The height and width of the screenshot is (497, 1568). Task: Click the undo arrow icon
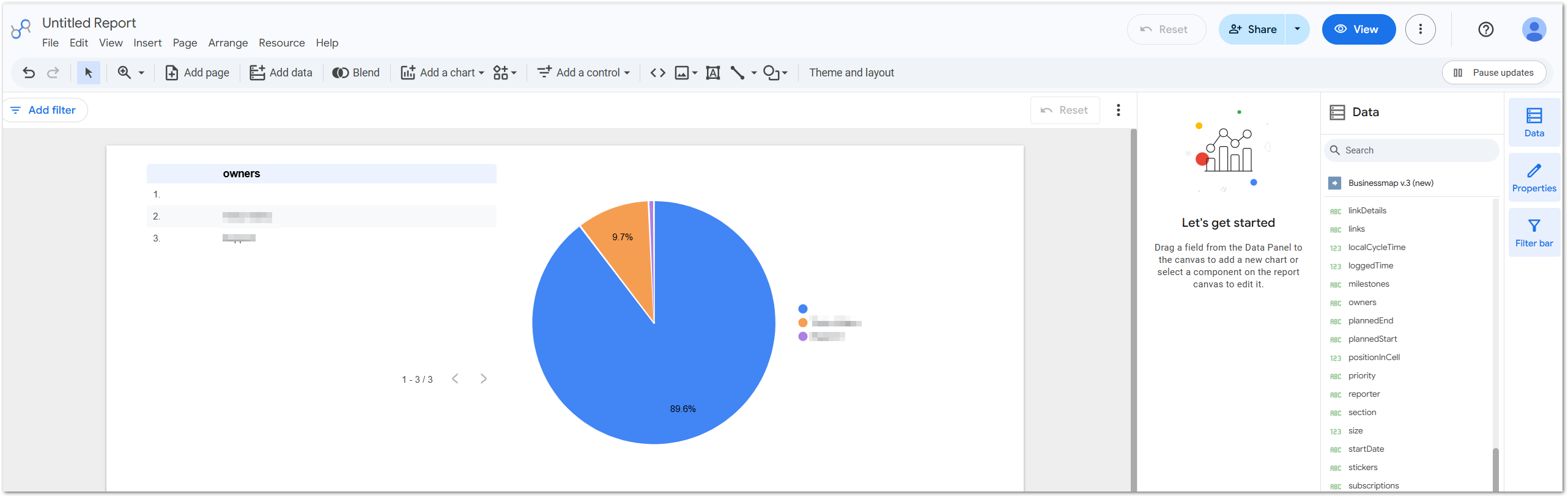(x=29, y=73)
